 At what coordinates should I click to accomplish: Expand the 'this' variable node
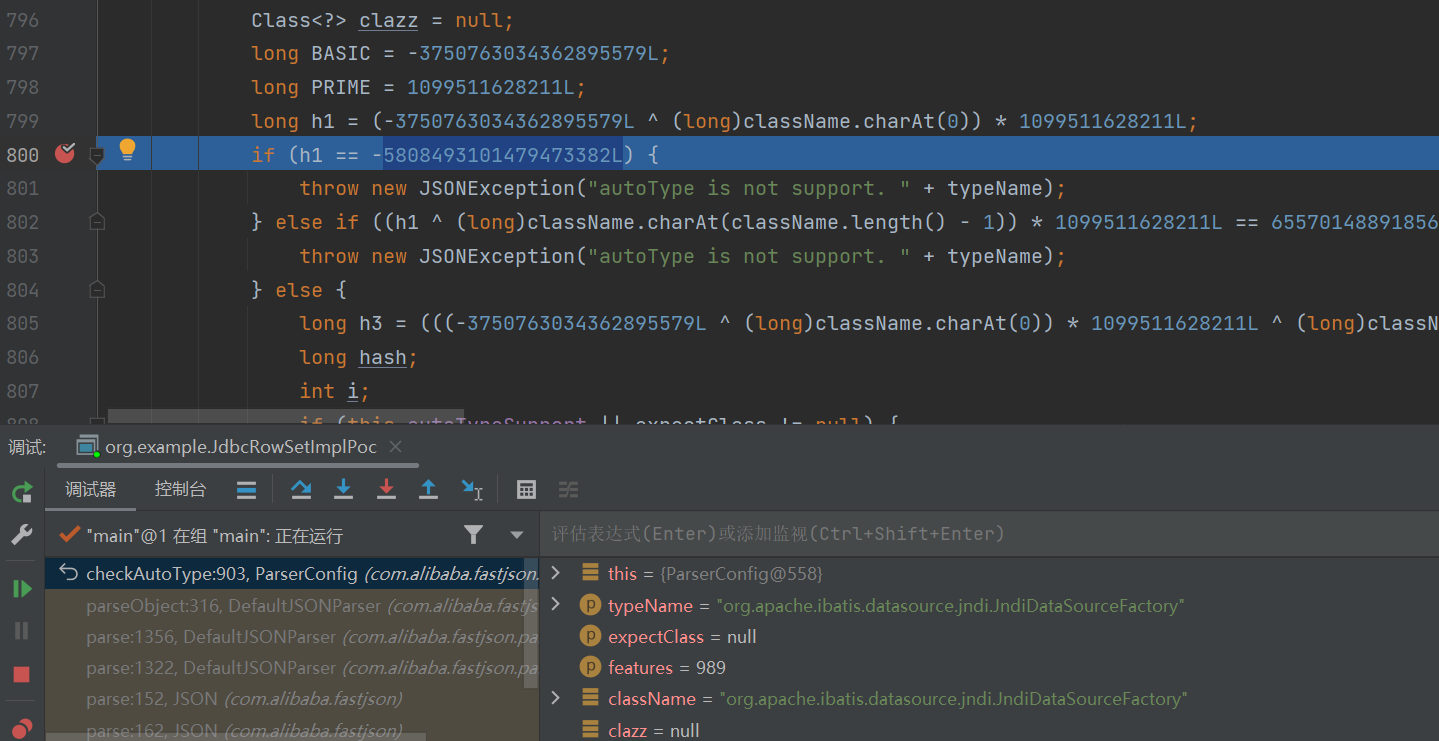557,573
